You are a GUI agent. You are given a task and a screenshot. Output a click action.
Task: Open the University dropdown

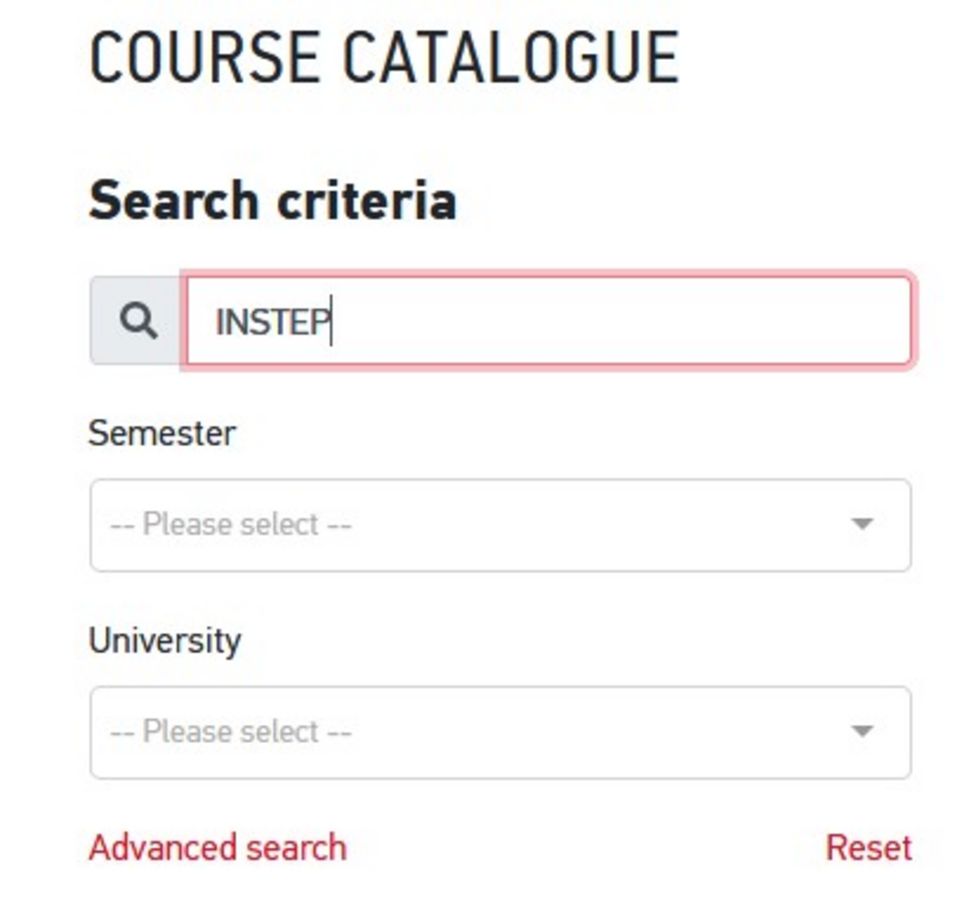click(500, 732)
